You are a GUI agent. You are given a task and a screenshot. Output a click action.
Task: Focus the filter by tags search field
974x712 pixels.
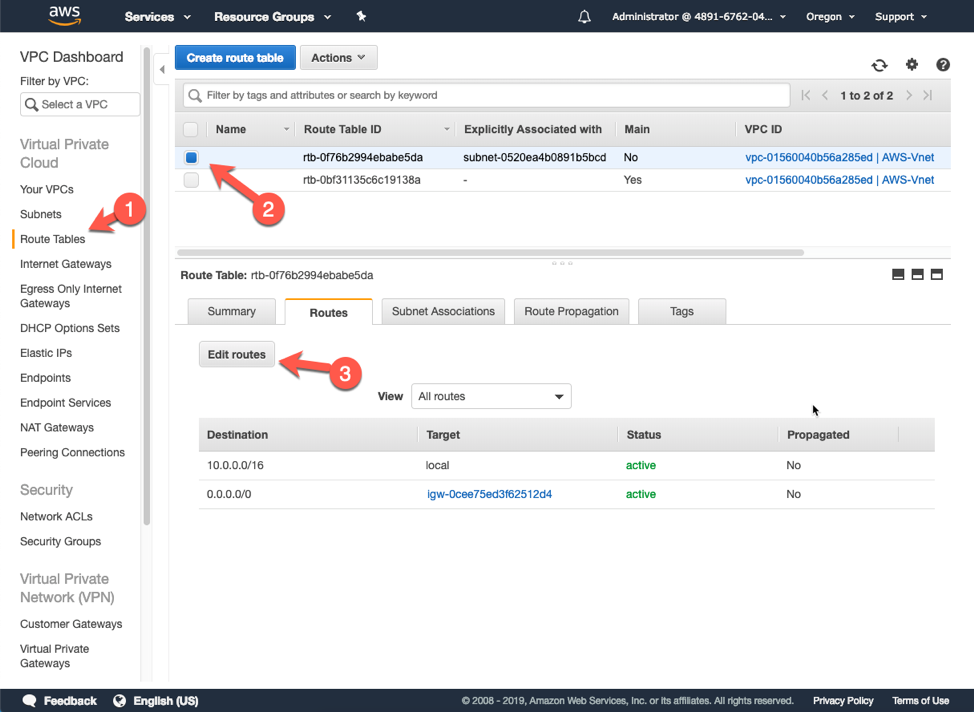tap(486, 96)
